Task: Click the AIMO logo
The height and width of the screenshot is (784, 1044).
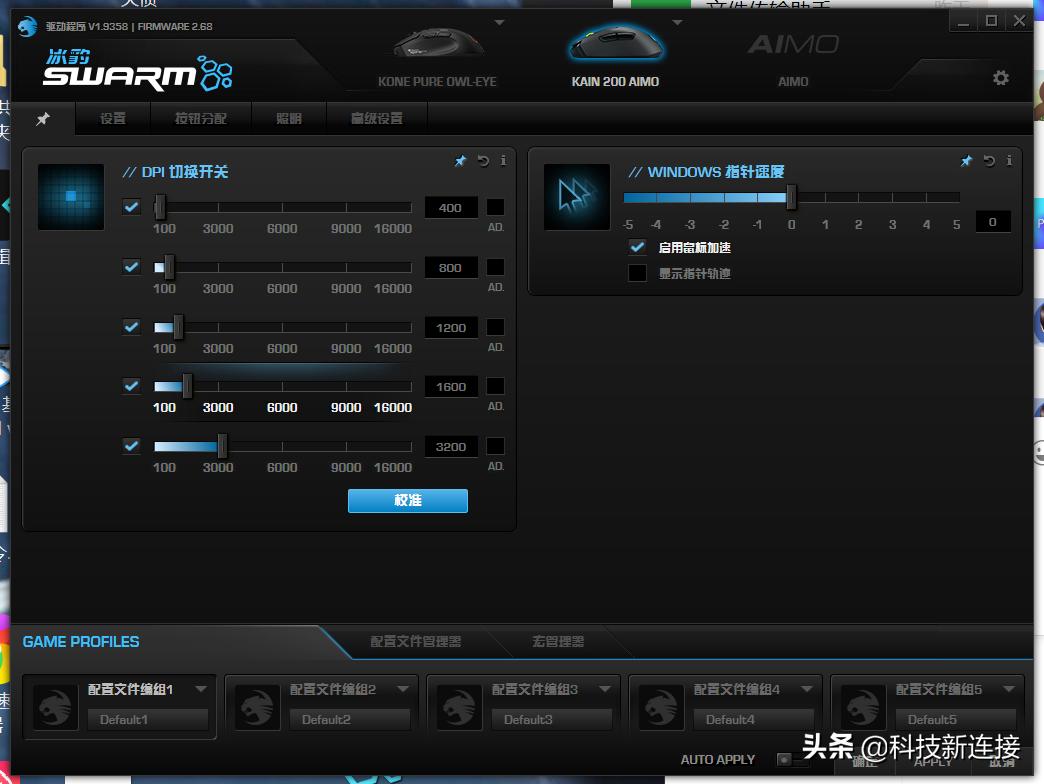Action: (x=793, y=45)
